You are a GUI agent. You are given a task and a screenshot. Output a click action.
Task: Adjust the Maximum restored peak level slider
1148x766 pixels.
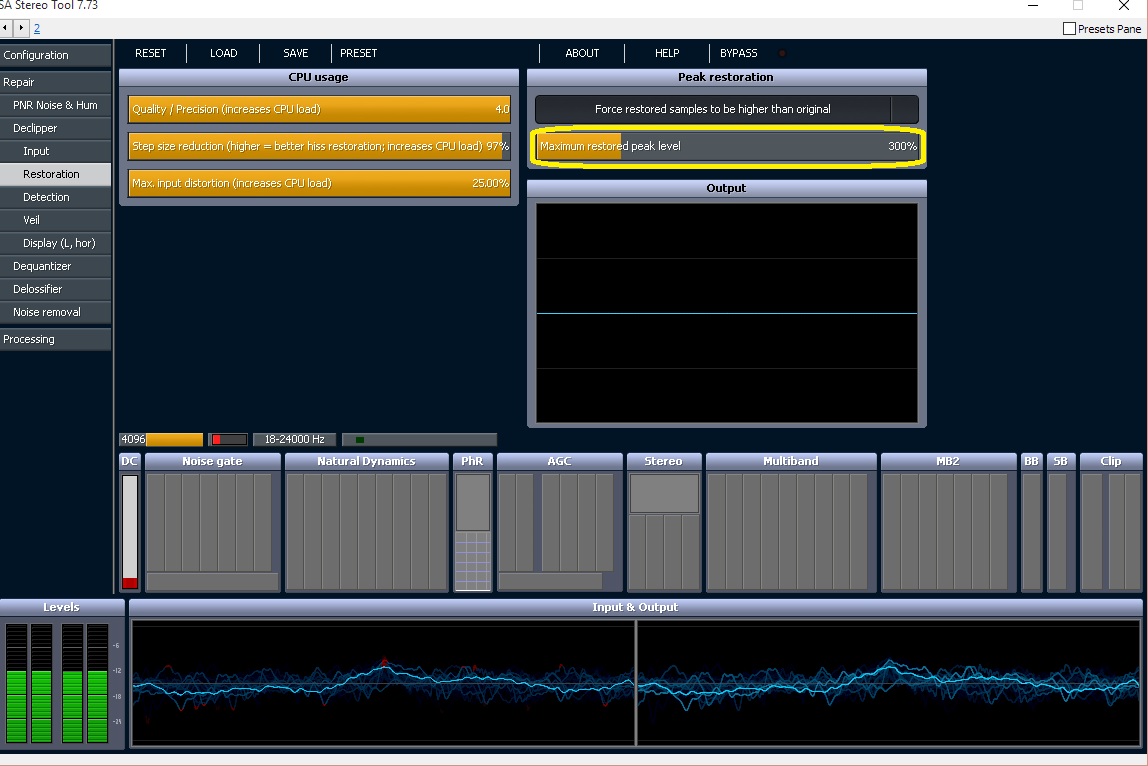[726, 146]
